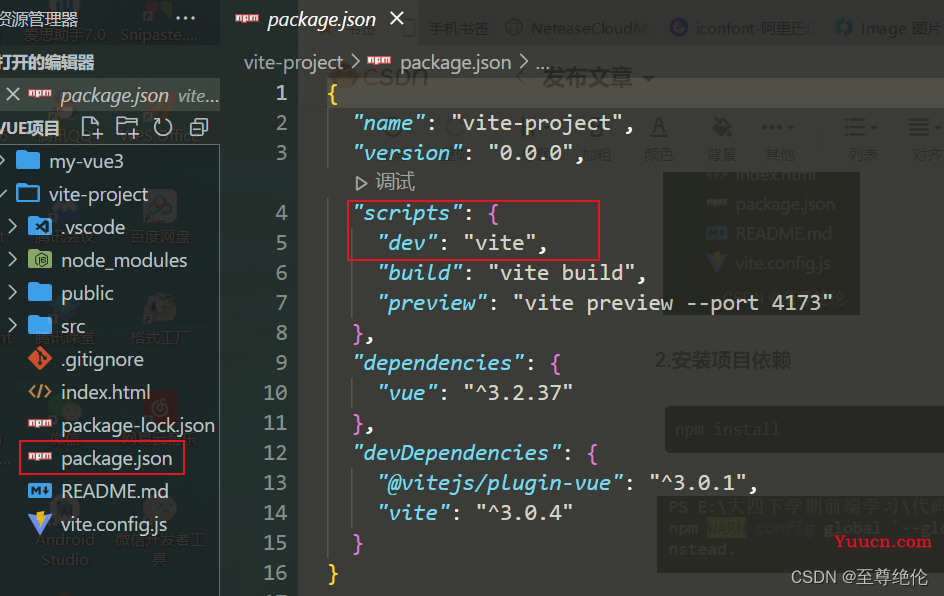Select package.json in open editors list
Screen dimensions: 944x596
pos(114,95)
